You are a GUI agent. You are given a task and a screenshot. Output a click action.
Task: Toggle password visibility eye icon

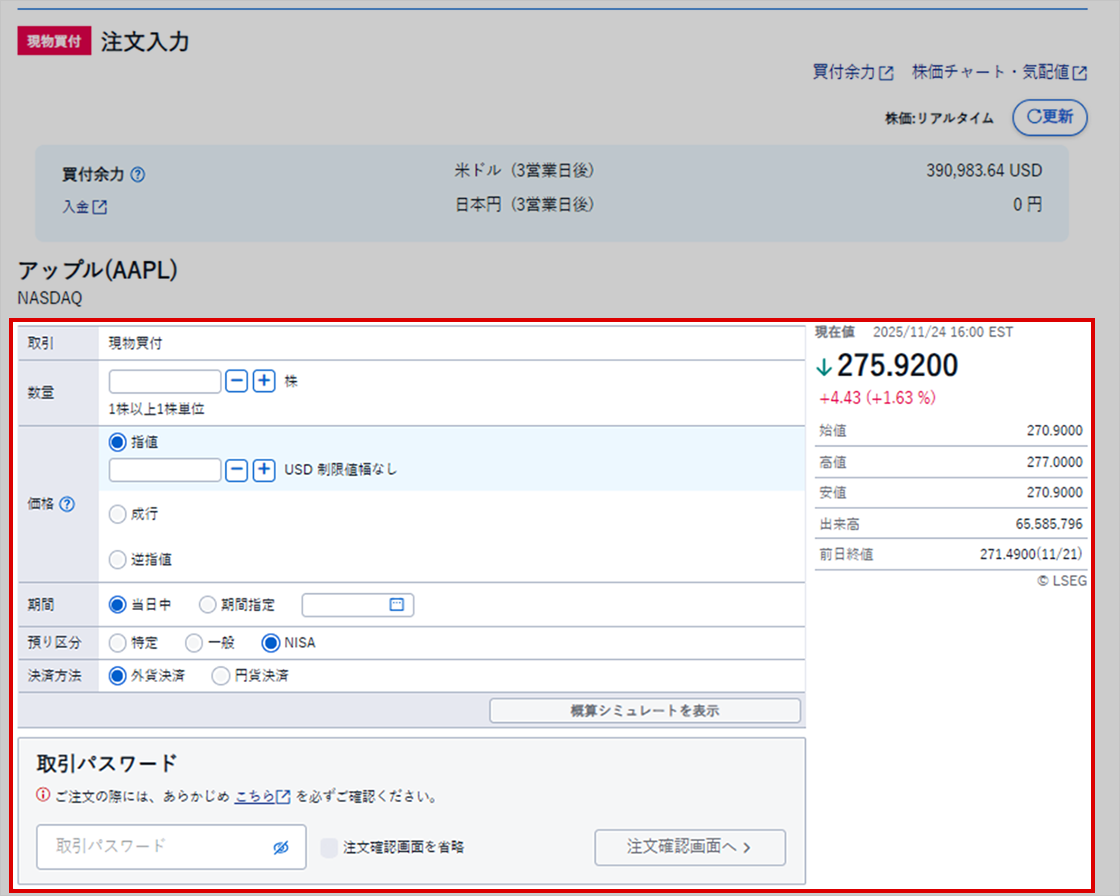coord(281,847)
